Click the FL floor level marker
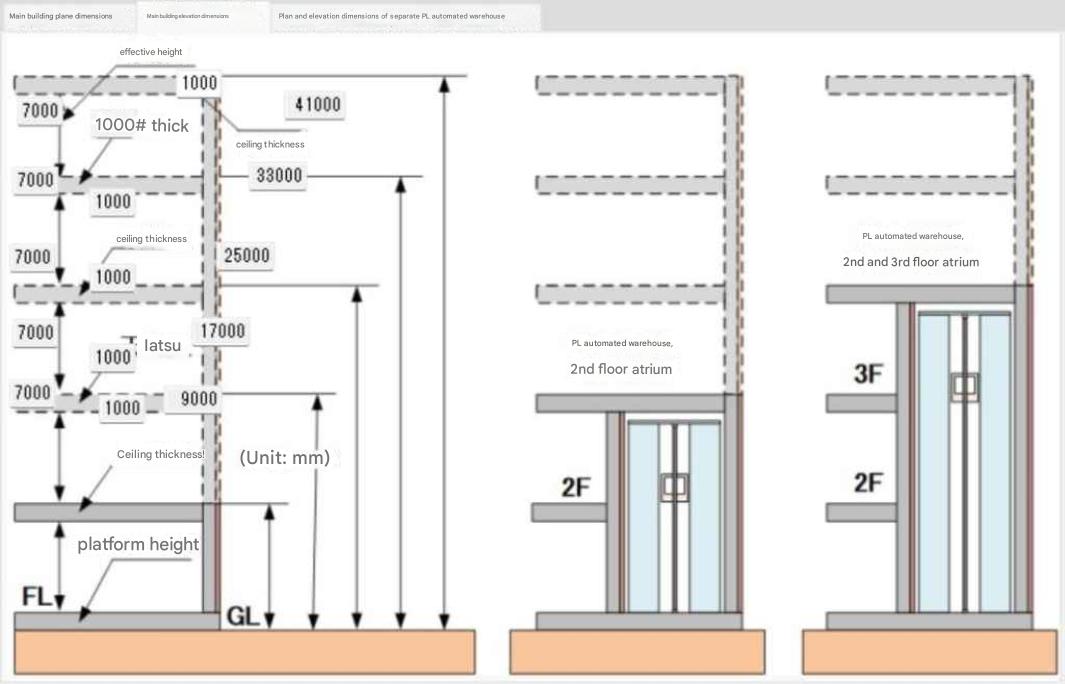1065x684 pixels. coord(37,596)
